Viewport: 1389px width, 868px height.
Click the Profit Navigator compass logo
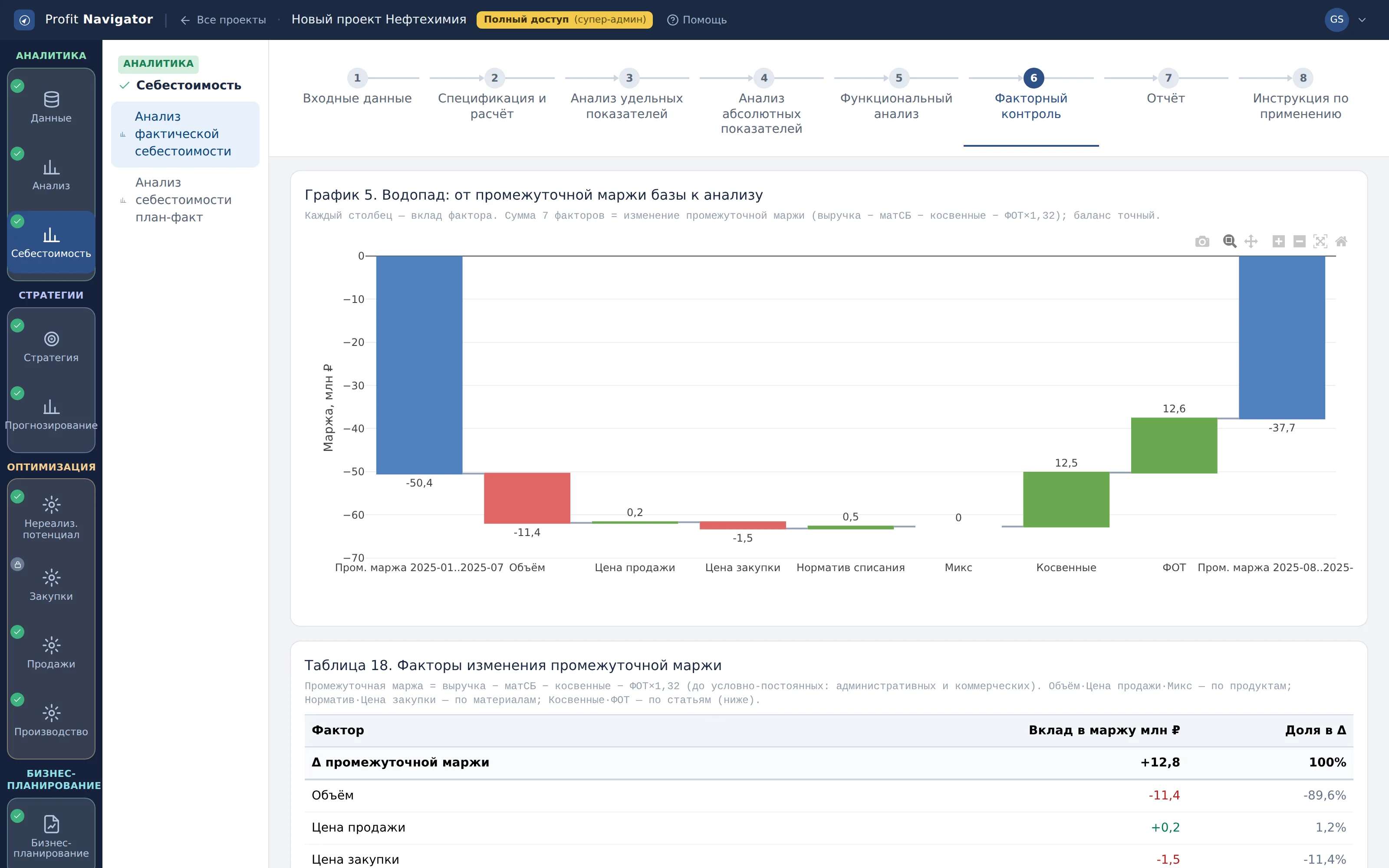[24, 20]
